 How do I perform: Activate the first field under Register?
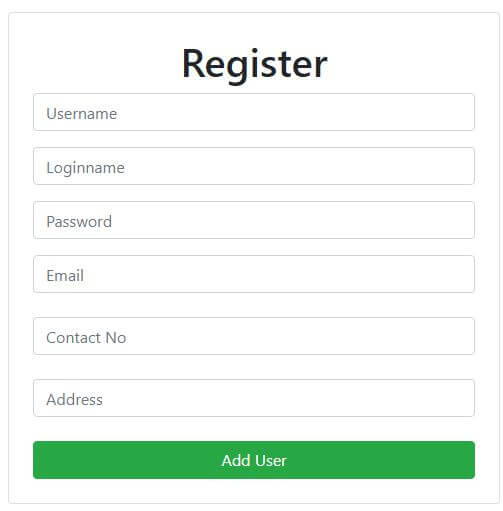tap(254, 112)
